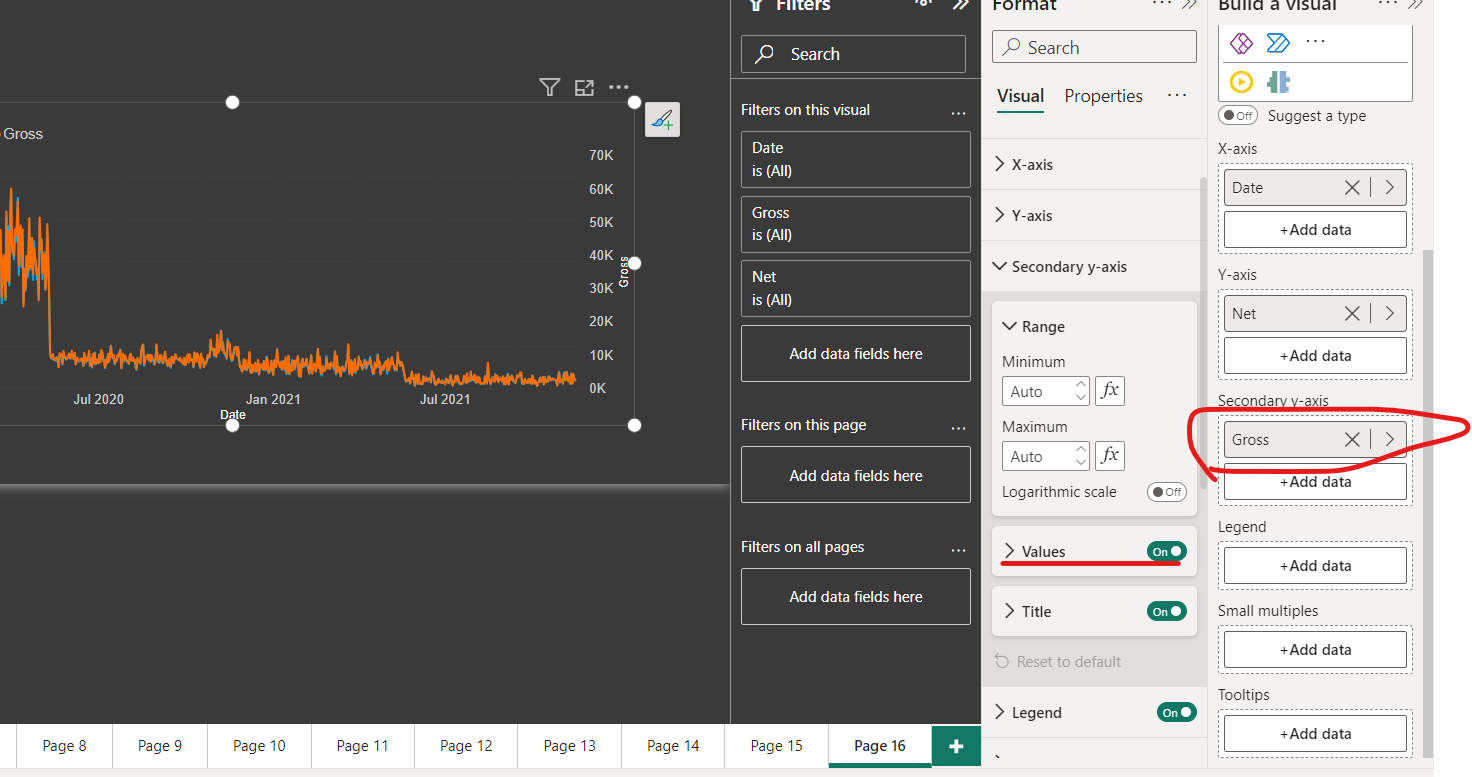Turn off the Legend toggle
Screen dimensions: 1472x777
(x=1177, y=712)
